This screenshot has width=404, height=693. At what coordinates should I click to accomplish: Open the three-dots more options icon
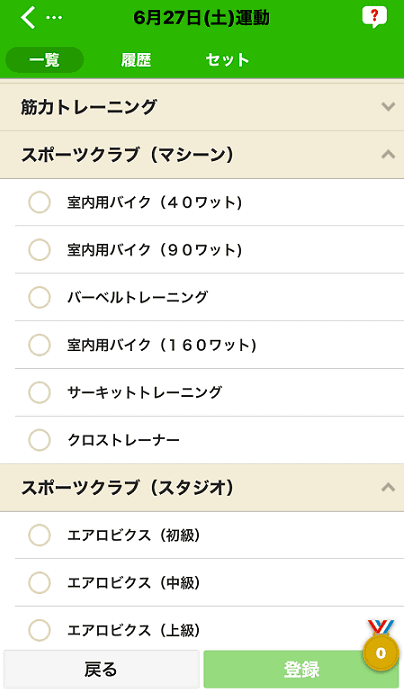(54, 18)
